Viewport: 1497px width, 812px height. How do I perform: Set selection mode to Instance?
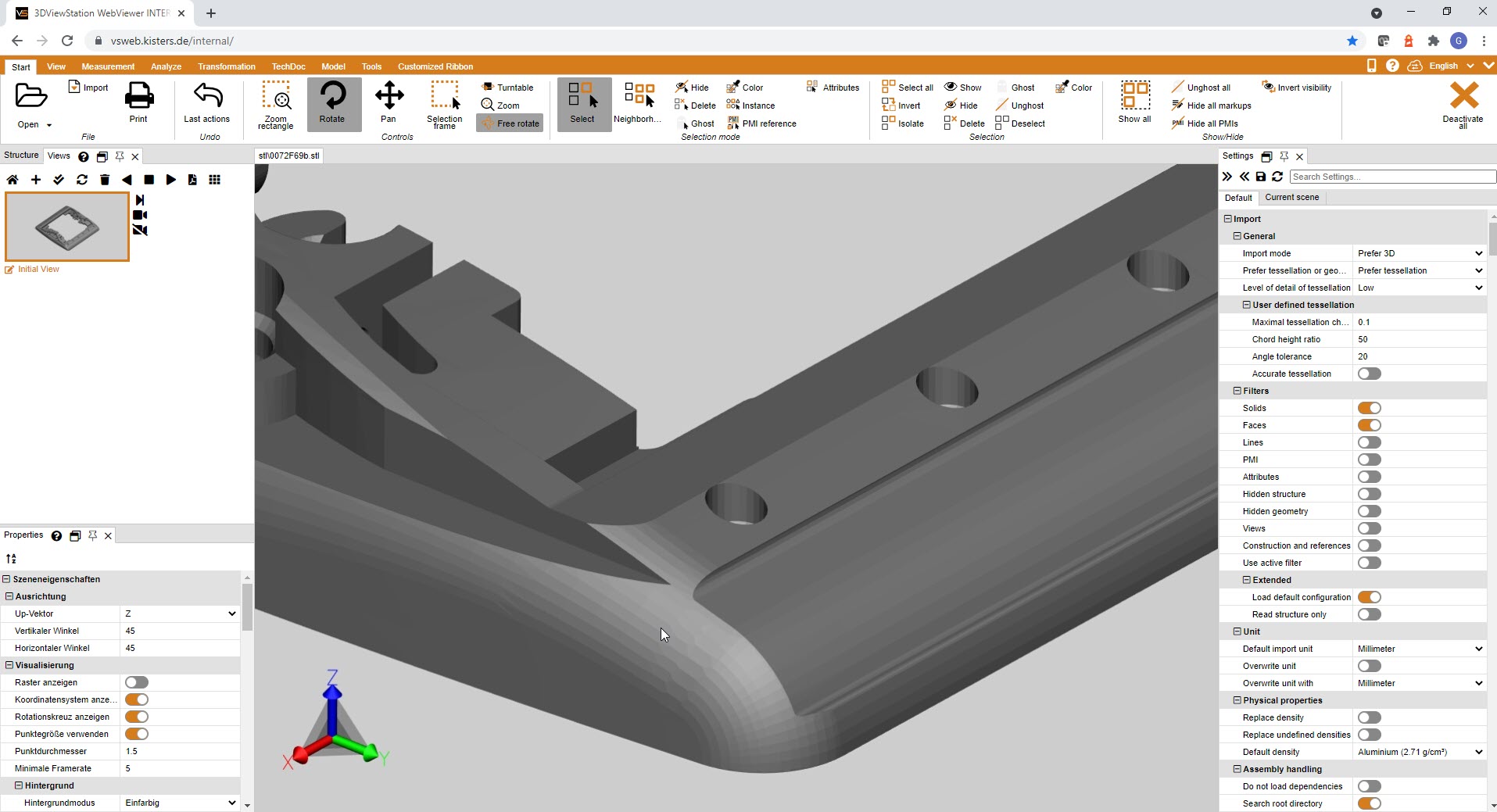pos(750,106)
